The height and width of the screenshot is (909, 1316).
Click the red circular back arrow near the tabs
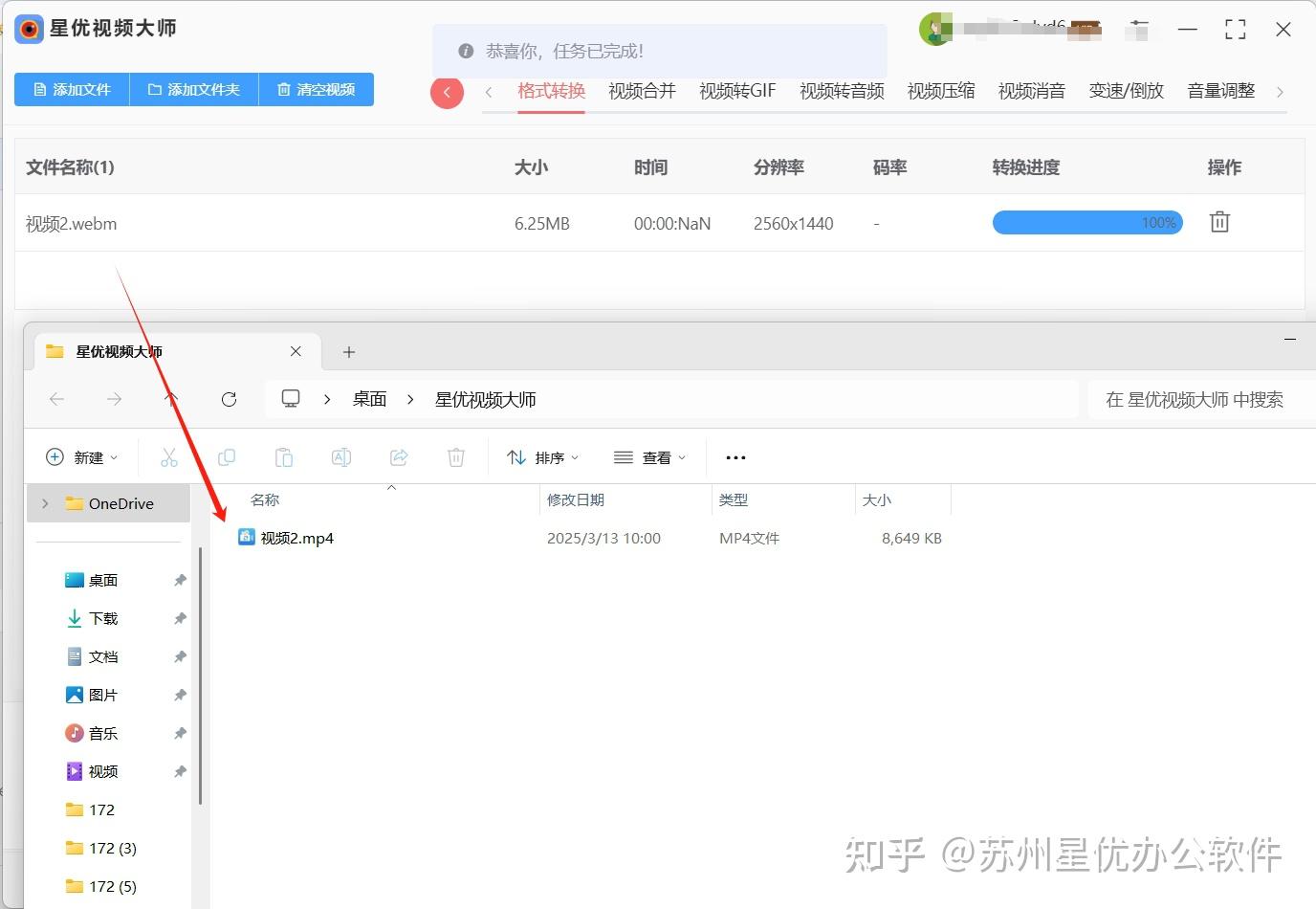pos(446,92)
